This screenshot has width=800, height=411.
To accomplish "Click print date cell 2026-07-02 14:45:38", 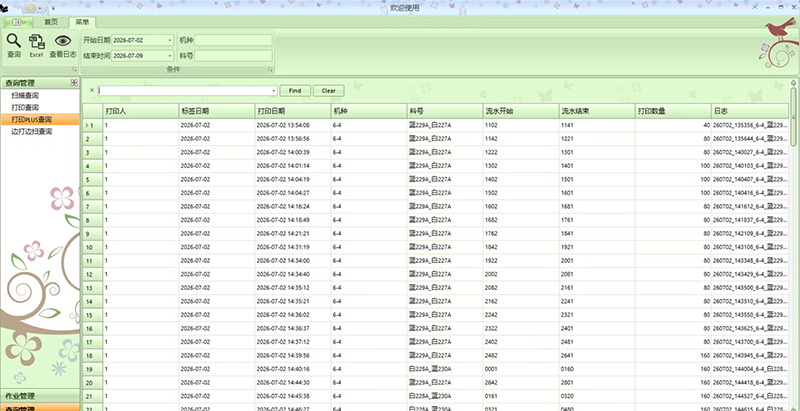I will click(x=293, y=396).
